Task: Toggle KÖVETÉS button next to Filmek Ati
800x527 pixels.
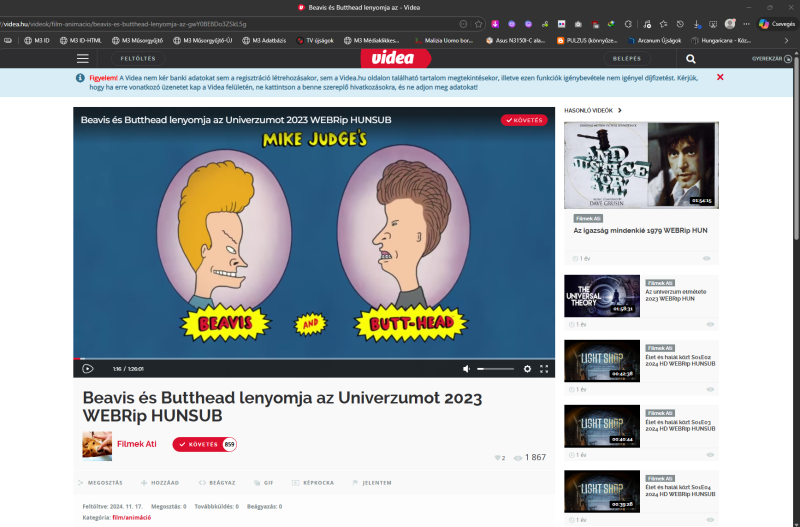Action: click(x=204, y=444)
